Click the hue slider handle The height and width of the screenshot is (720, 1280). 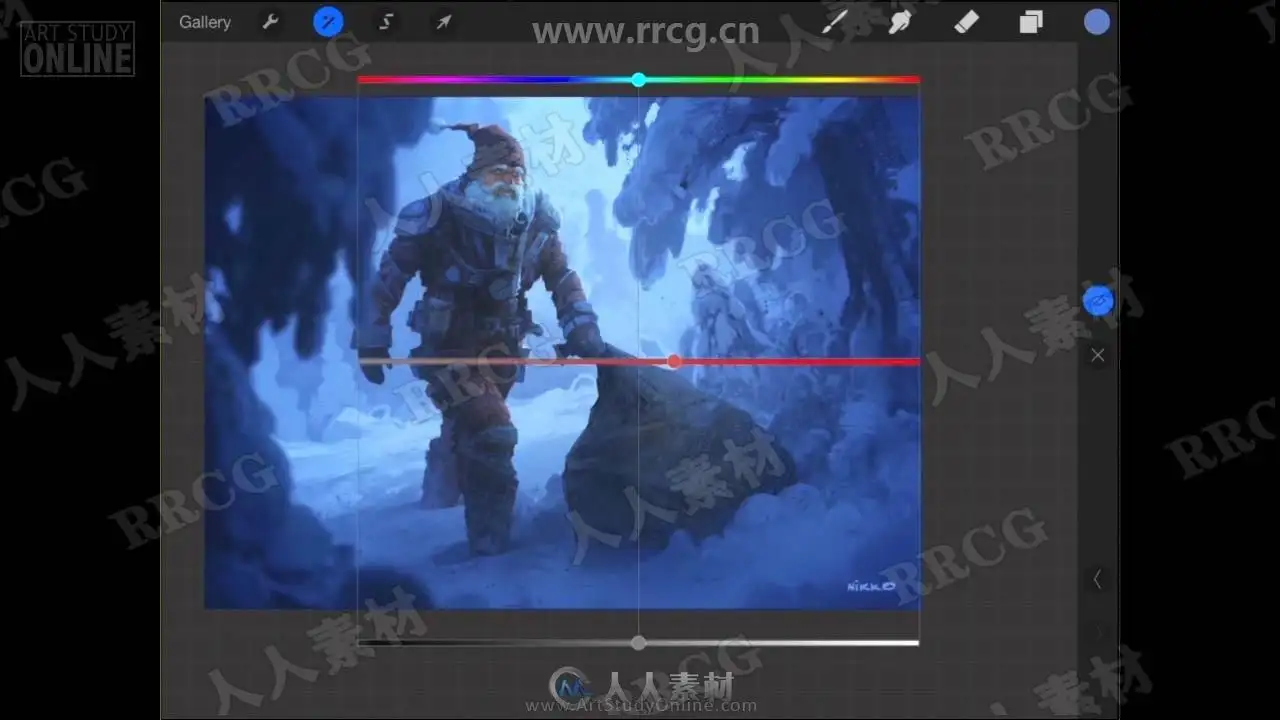[638, 79]
